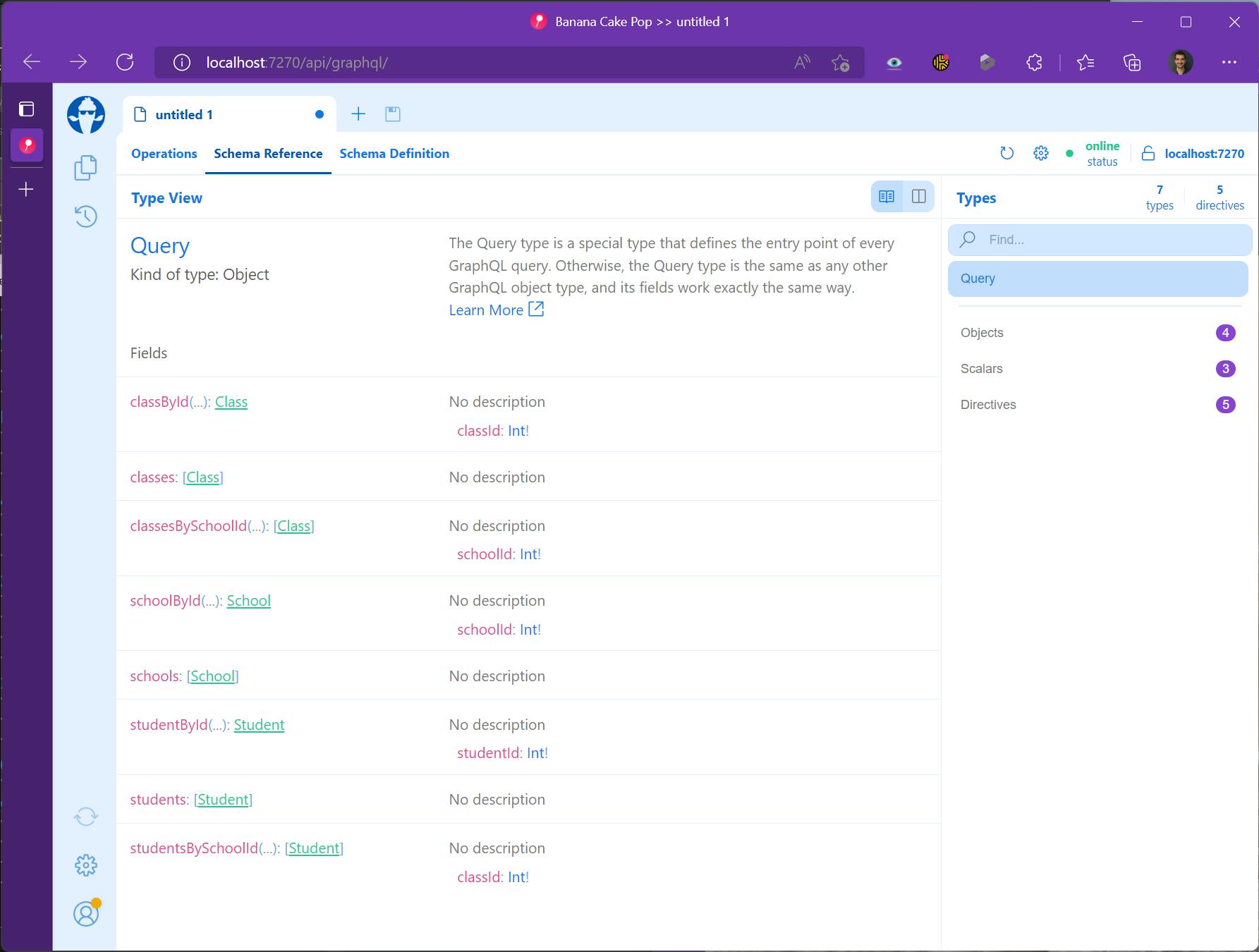Click the studentId argument name

[489, 753]
